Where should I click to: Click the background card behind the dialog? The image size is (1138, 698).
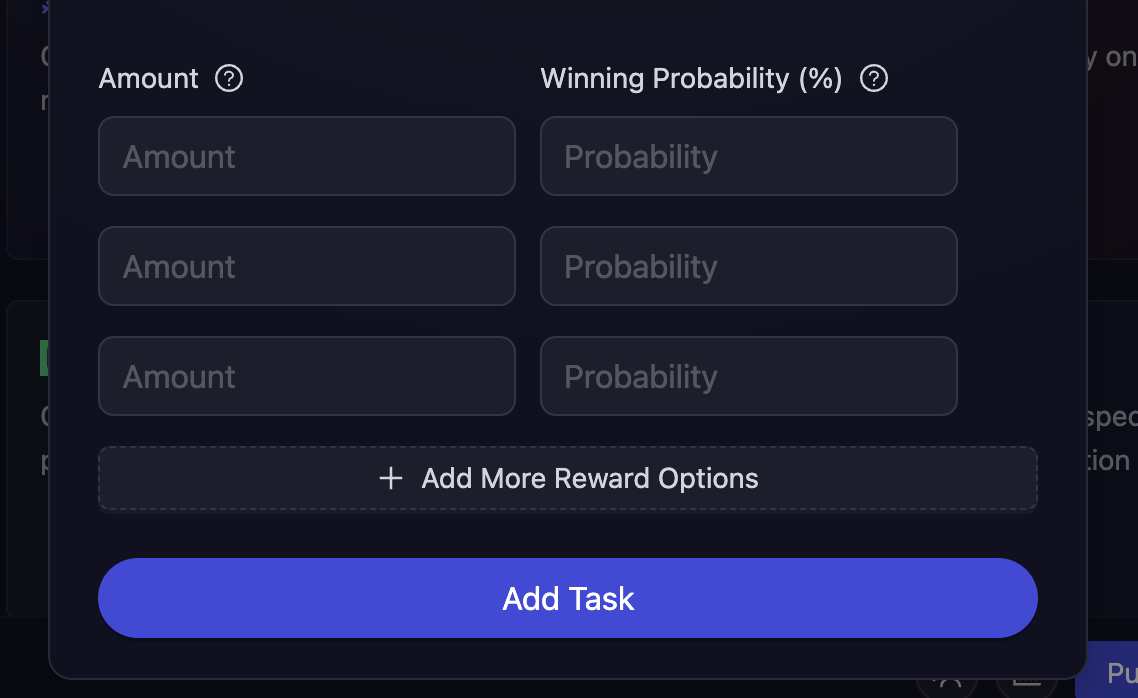click(x=25, y=450)
